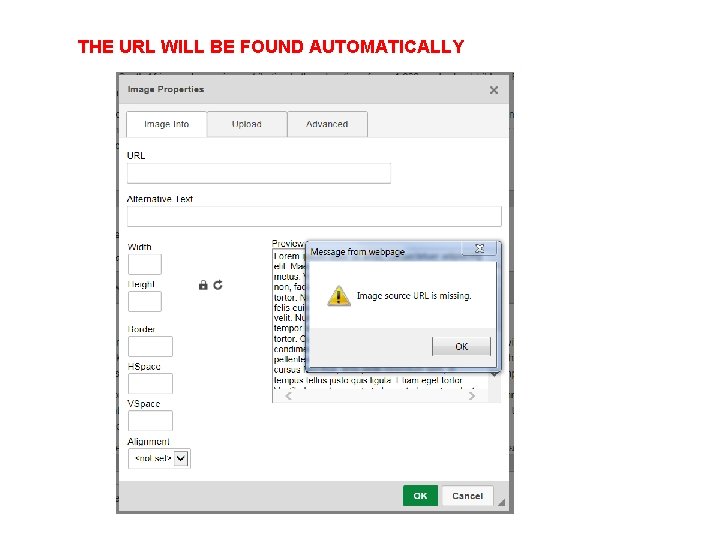Click the yellow warning triangle icon
The width and height of the screenshot is (720, 540).
[x=339, y=296]
